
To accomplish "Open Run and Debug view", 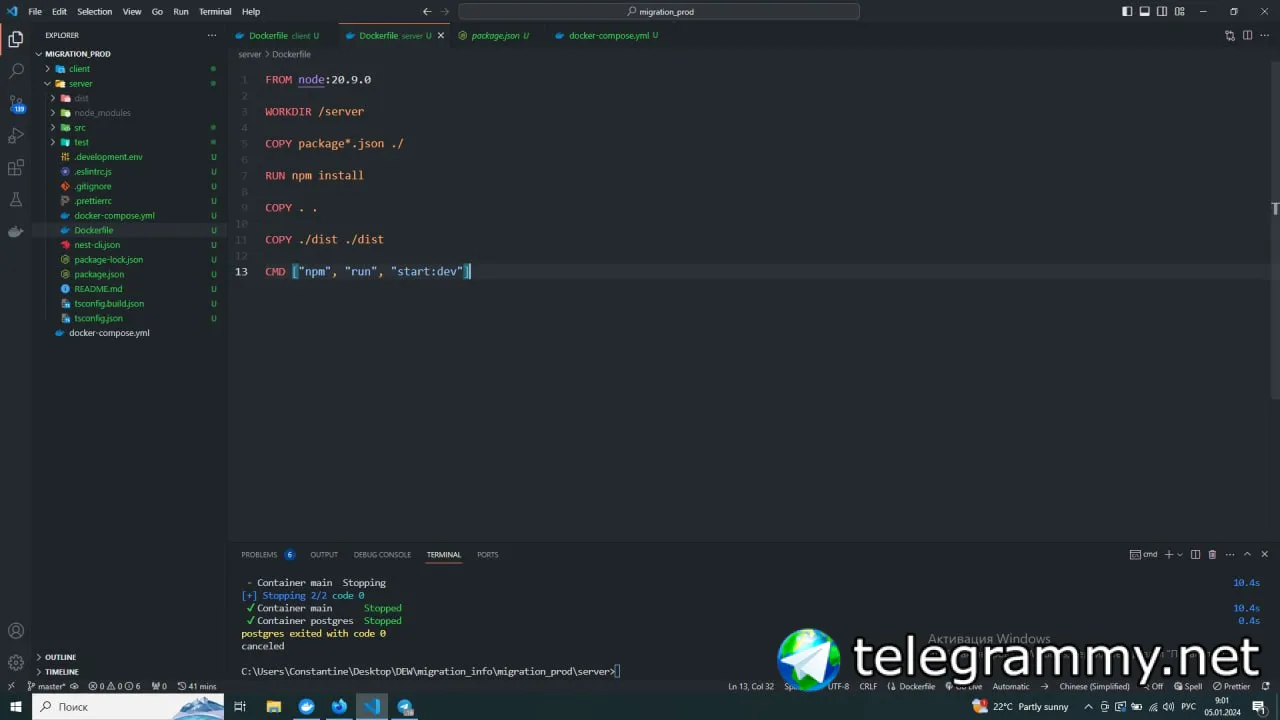I will (x=16, y=136).
